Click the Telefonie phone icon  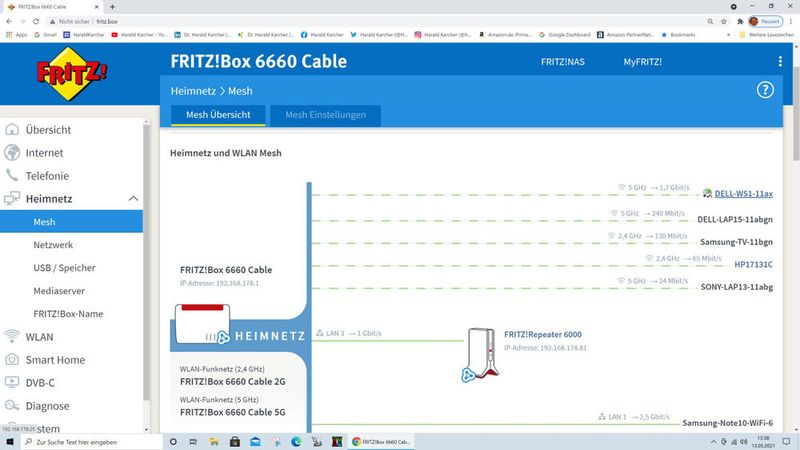point(12,176)
